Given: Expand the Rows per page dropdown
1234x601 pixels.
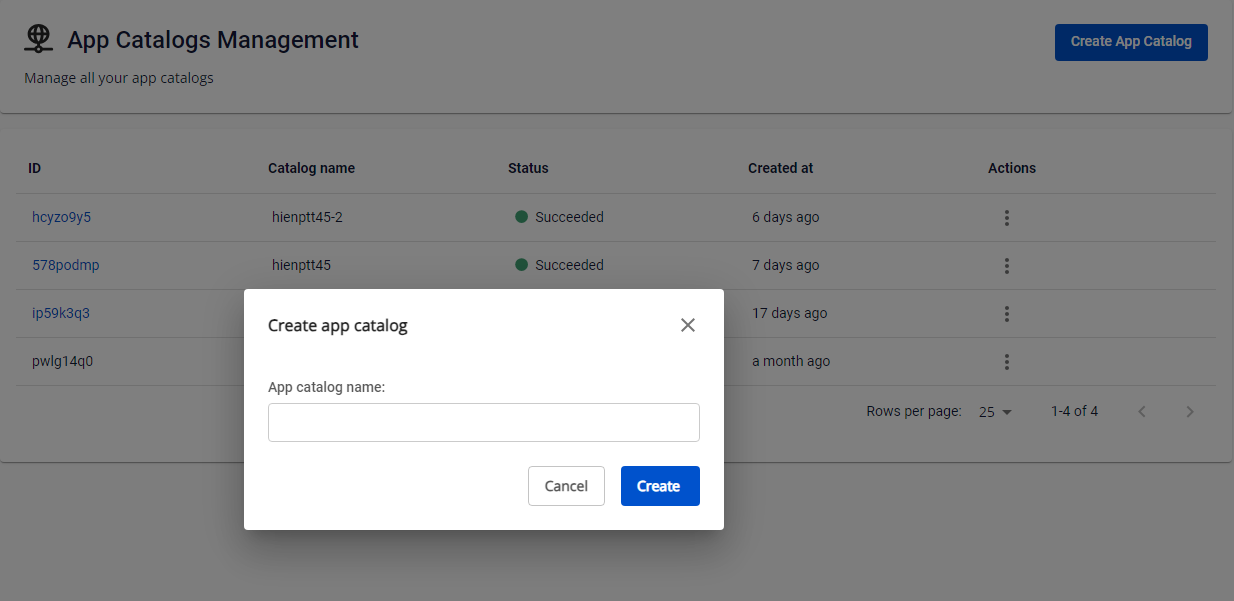Looking at the screenshot, I should tap(995, 412).
